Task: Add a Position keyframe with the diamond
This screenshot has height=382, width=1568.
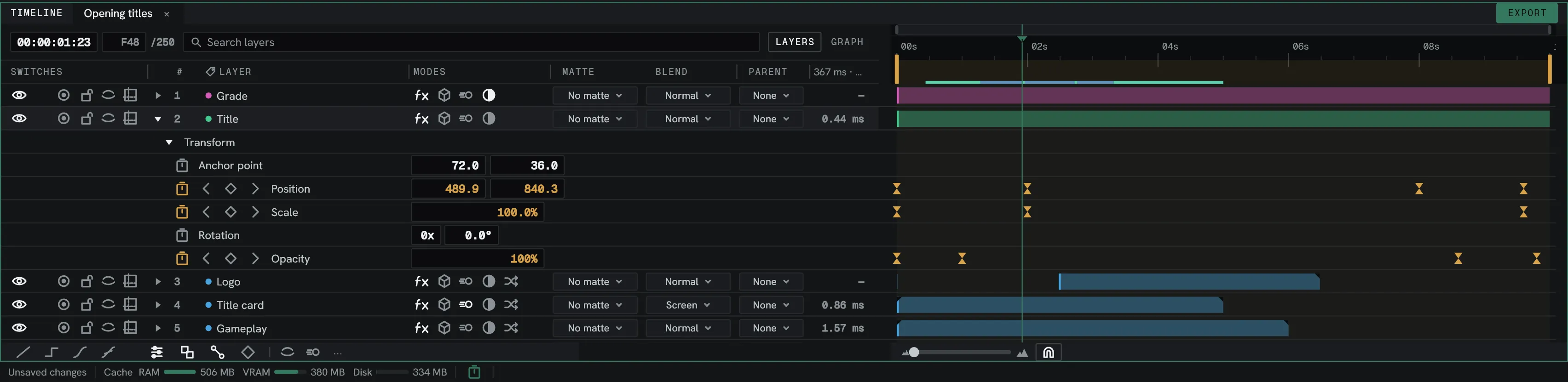Action: pyautogui.click(x=231, y=188)
